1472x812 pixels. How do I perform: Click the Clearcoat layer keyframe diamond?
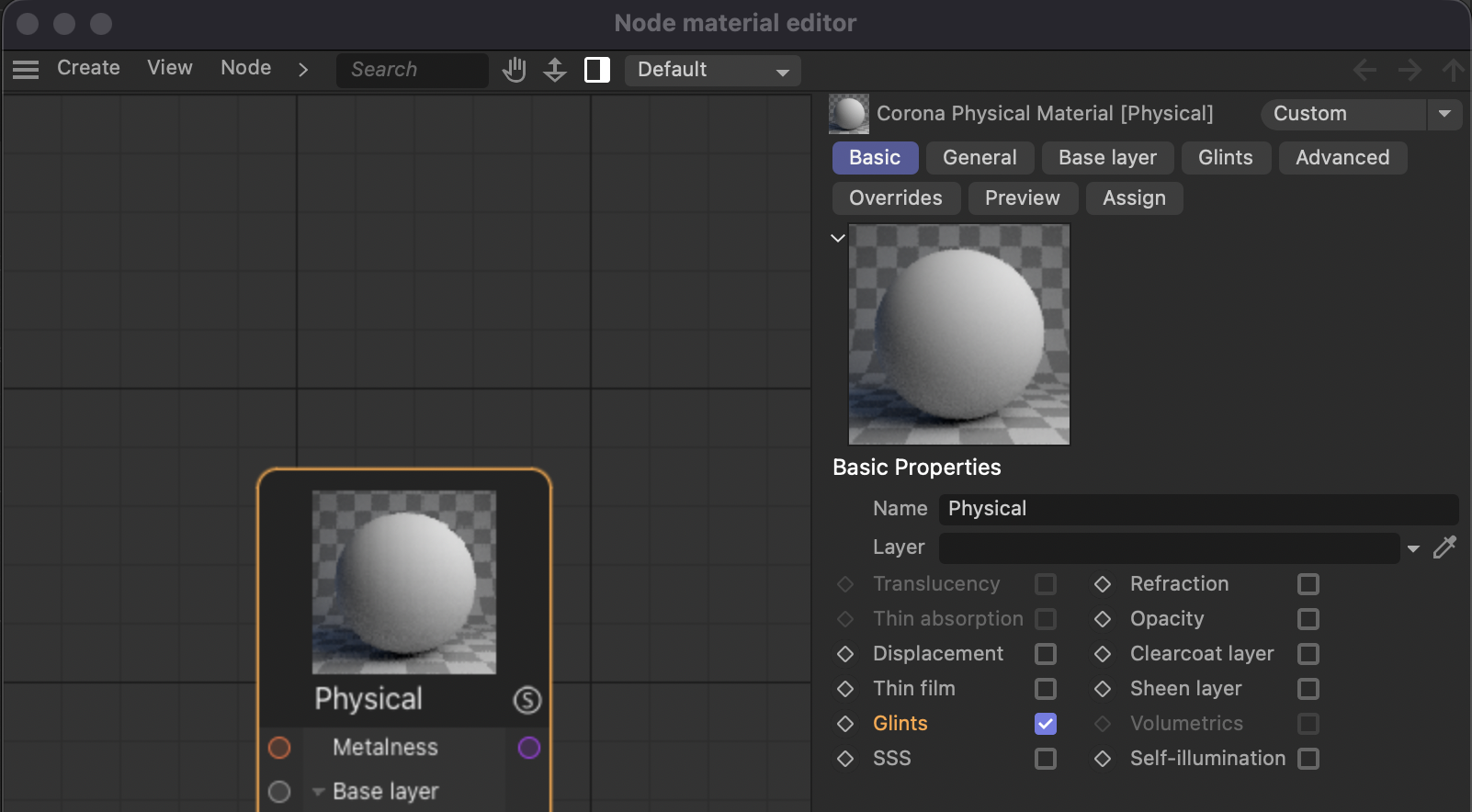tap(1103, 654)
